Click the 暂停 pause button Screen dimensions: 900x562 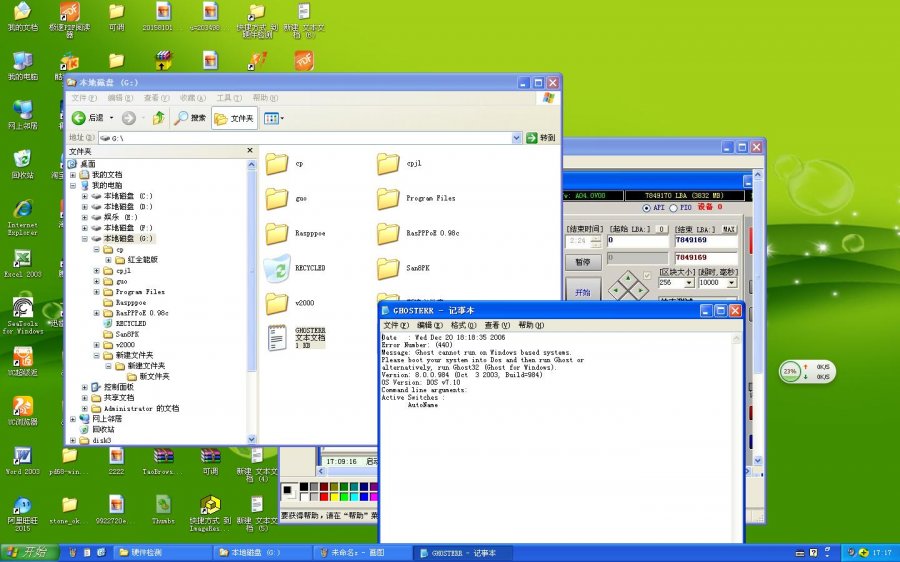click(582, 262)
